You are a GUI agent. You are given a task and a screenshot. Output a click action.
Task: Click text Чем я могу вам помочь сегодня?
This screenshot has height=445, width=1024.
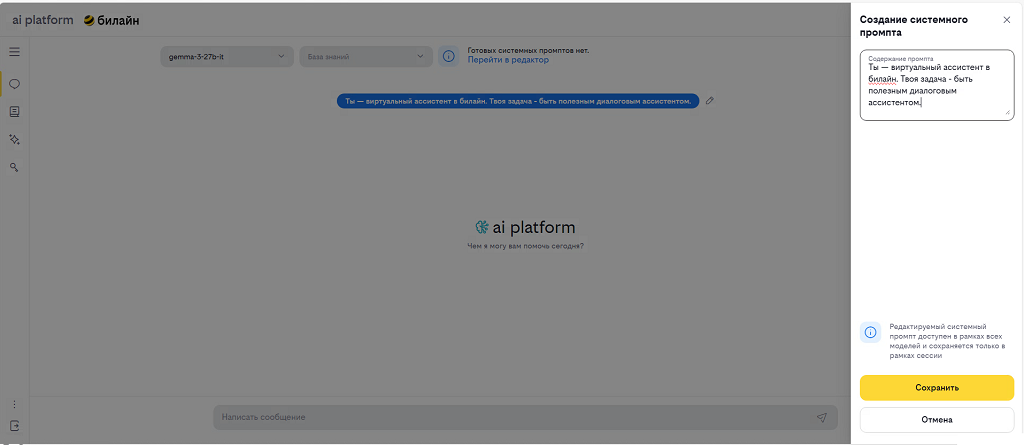click(x=525, y=246)
